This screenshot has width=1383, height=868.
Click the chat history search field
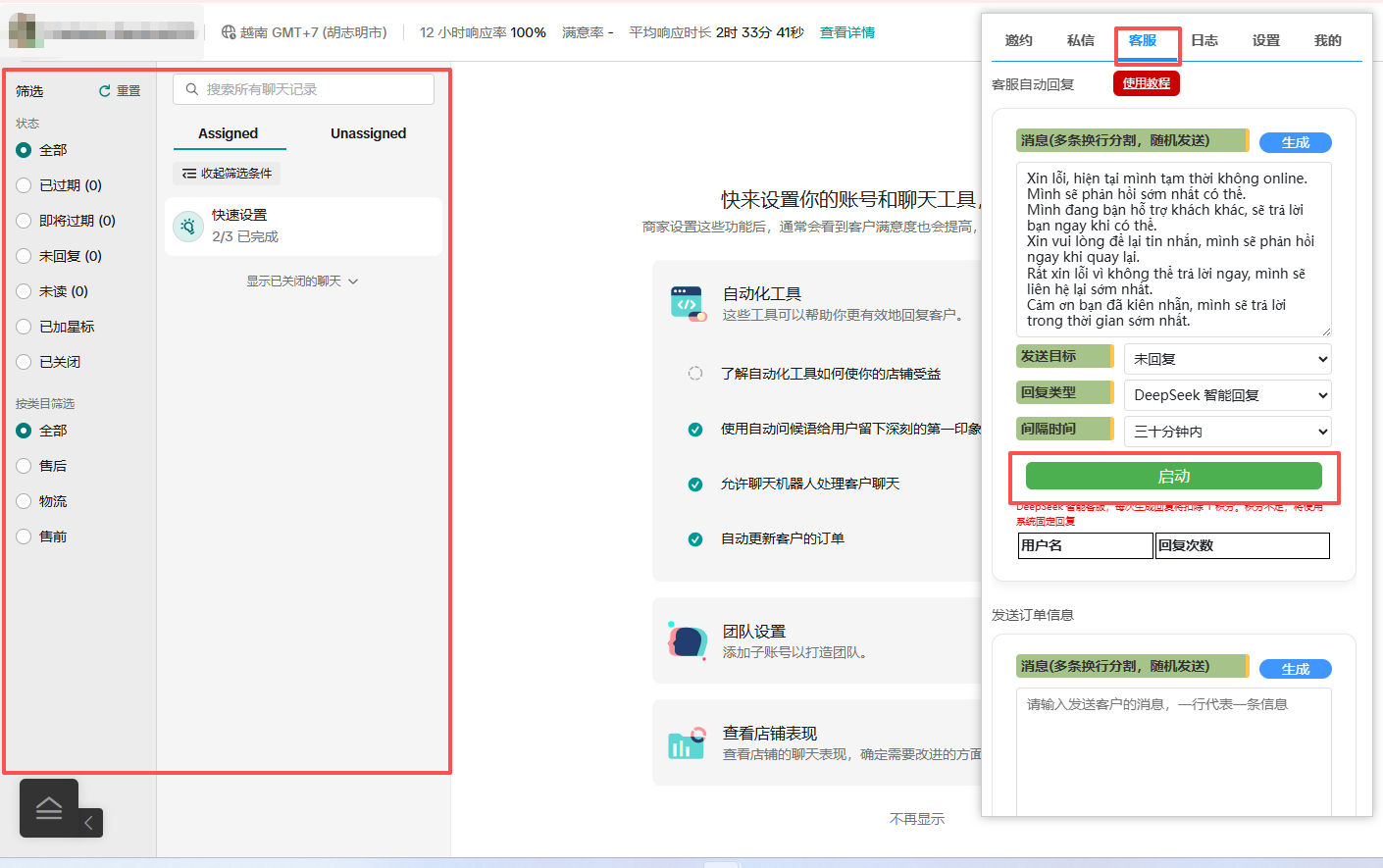314,89
